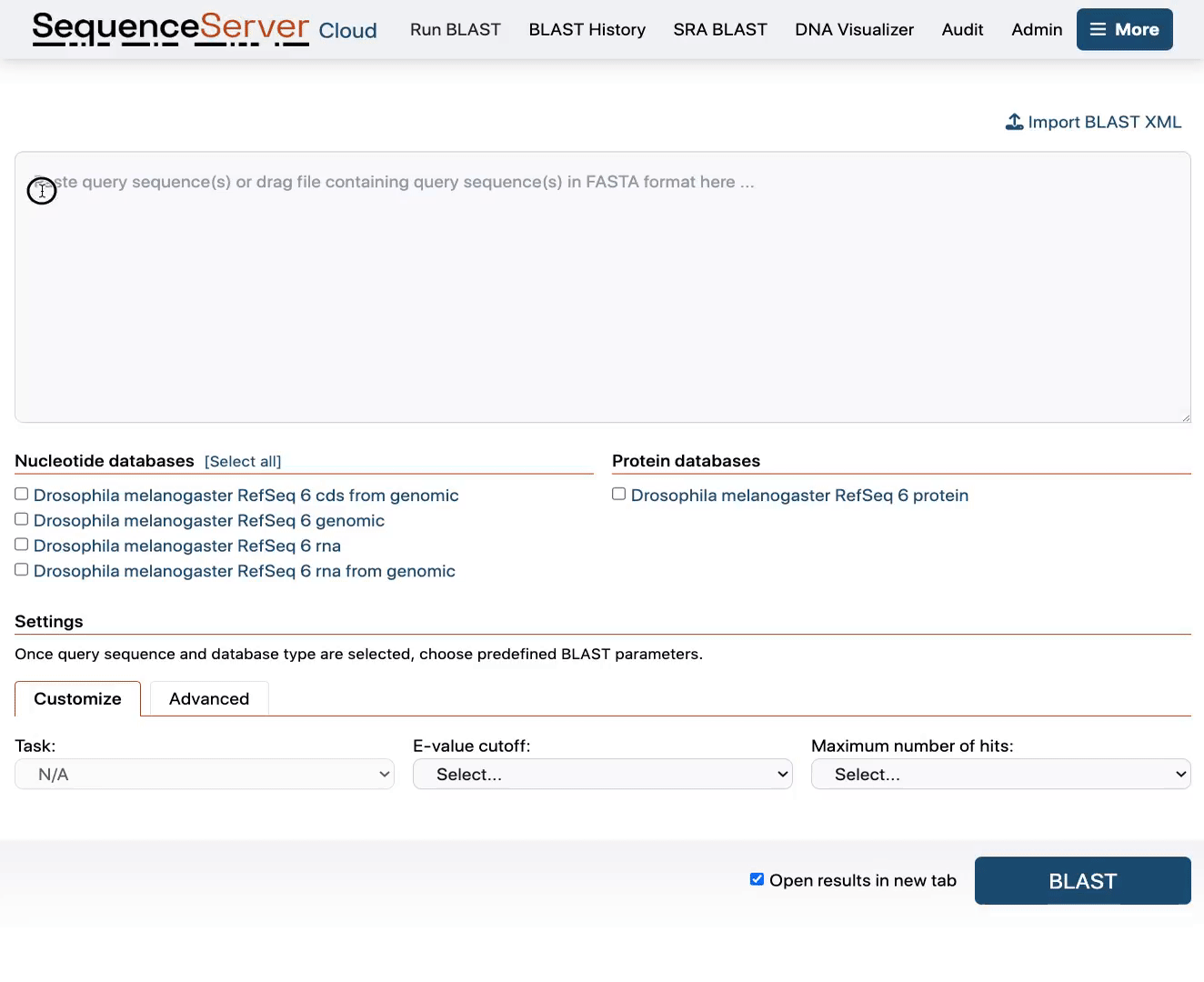Navigate to the DNA Visualizer
This screenshot has height=982, width=1204.
click(x=854, y=29)
